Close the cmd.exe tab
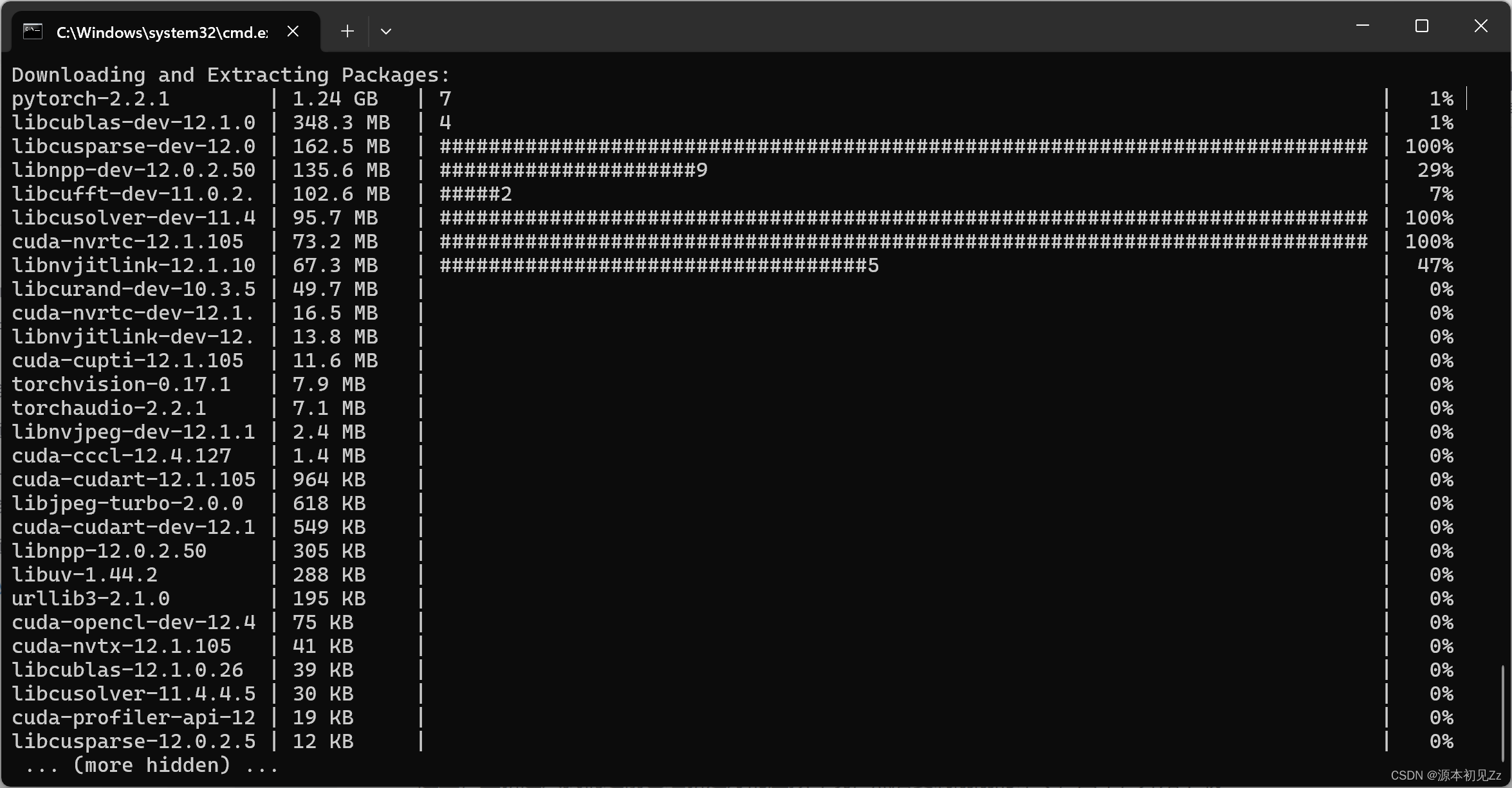This screenshot has height=788, width=1512. coord(293,32)
